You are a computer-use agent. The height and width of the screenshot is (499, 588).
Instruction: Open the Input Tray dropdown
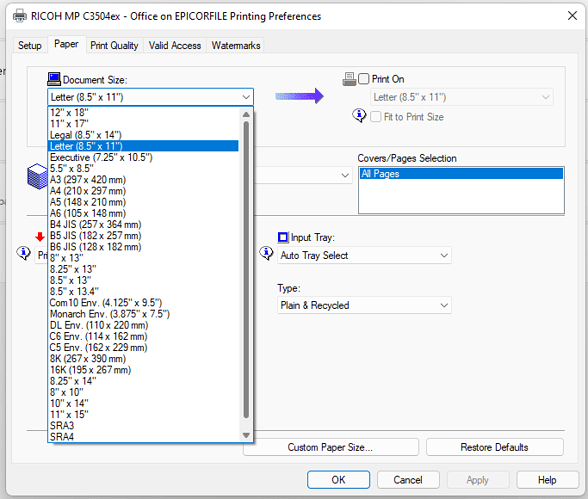click(x=364, y=255)
